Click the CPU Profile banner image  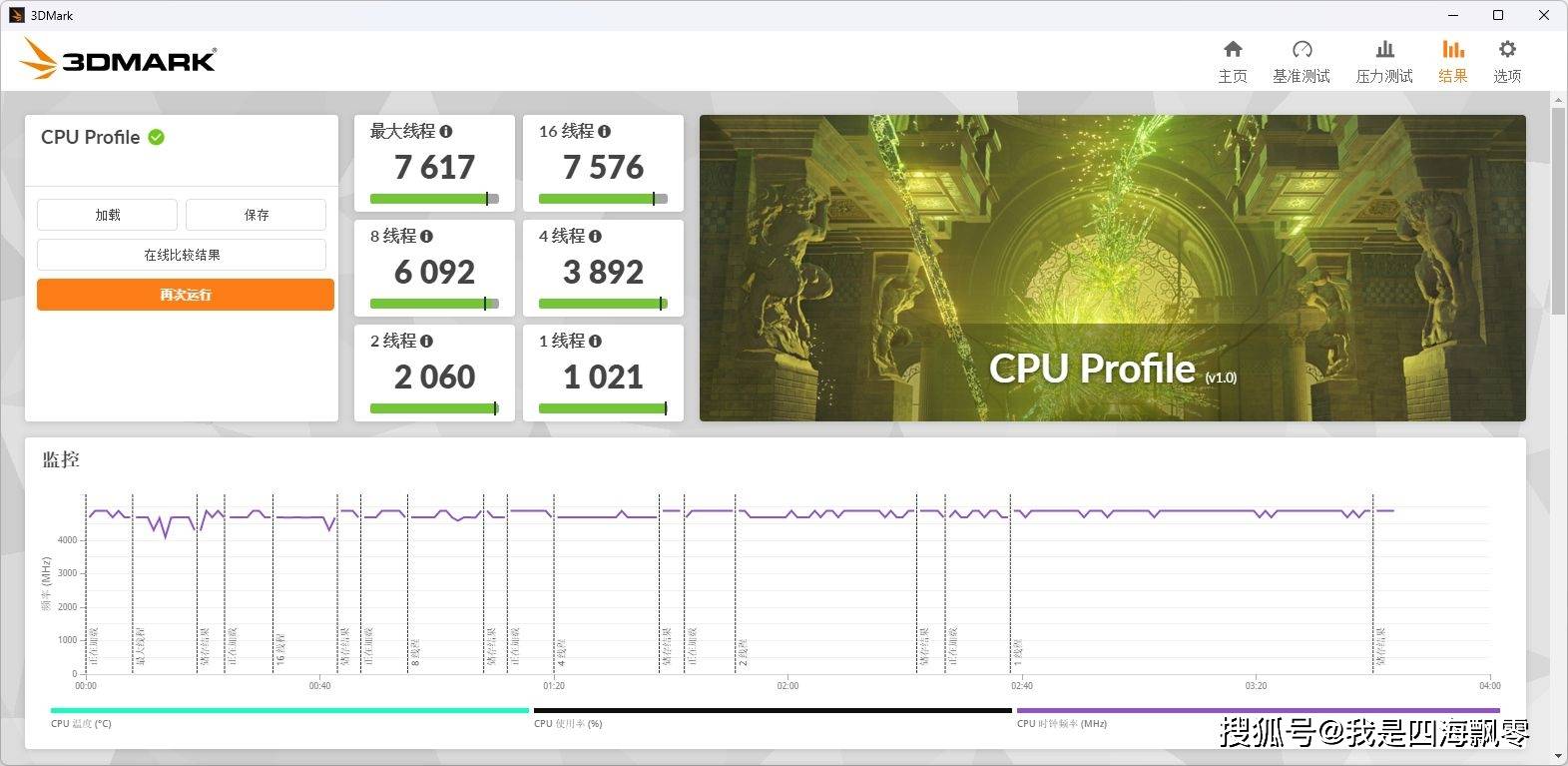(x=1112, y=268)
